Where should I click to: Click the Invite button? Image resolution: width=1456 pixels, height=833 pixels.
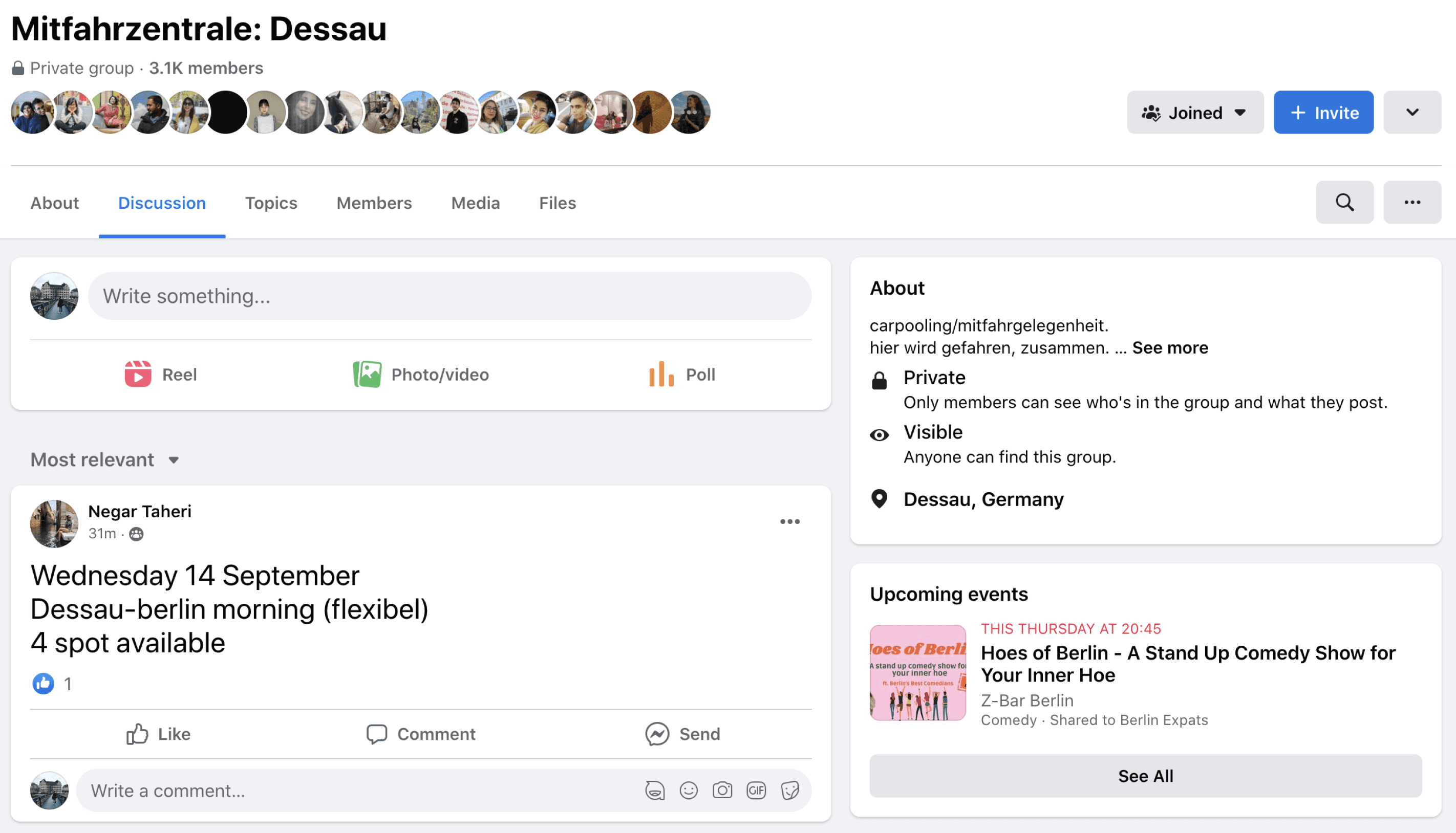pos(1323,112)
